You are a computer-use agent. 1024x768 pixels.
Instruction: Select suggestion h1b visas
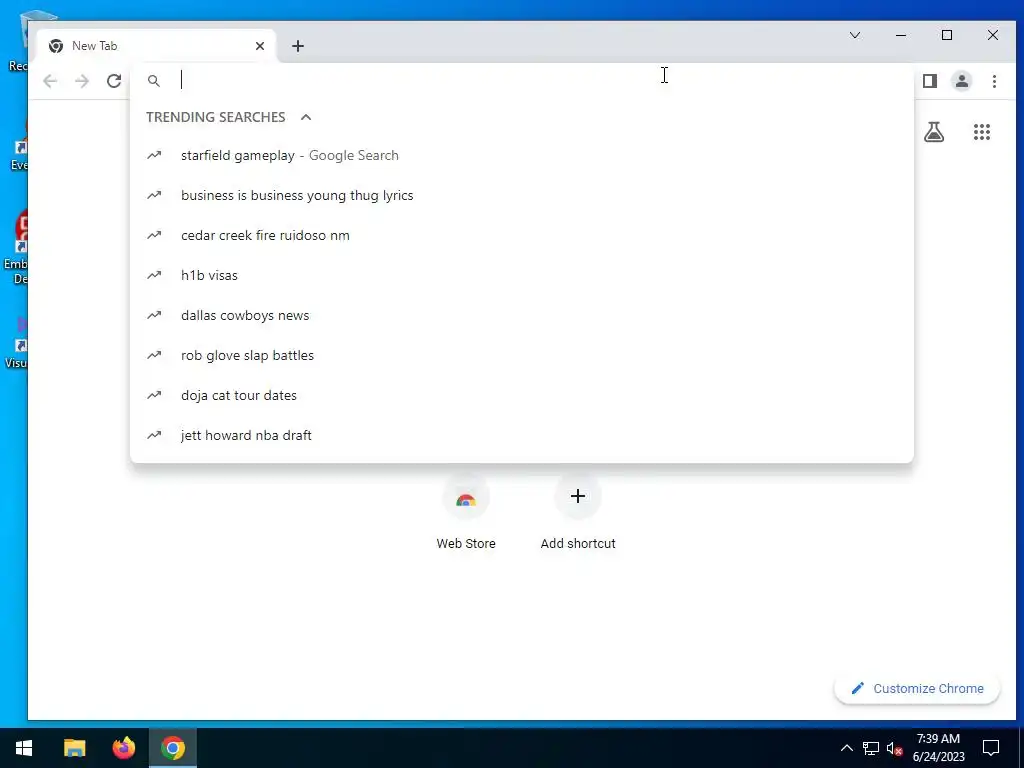[522, 276]
